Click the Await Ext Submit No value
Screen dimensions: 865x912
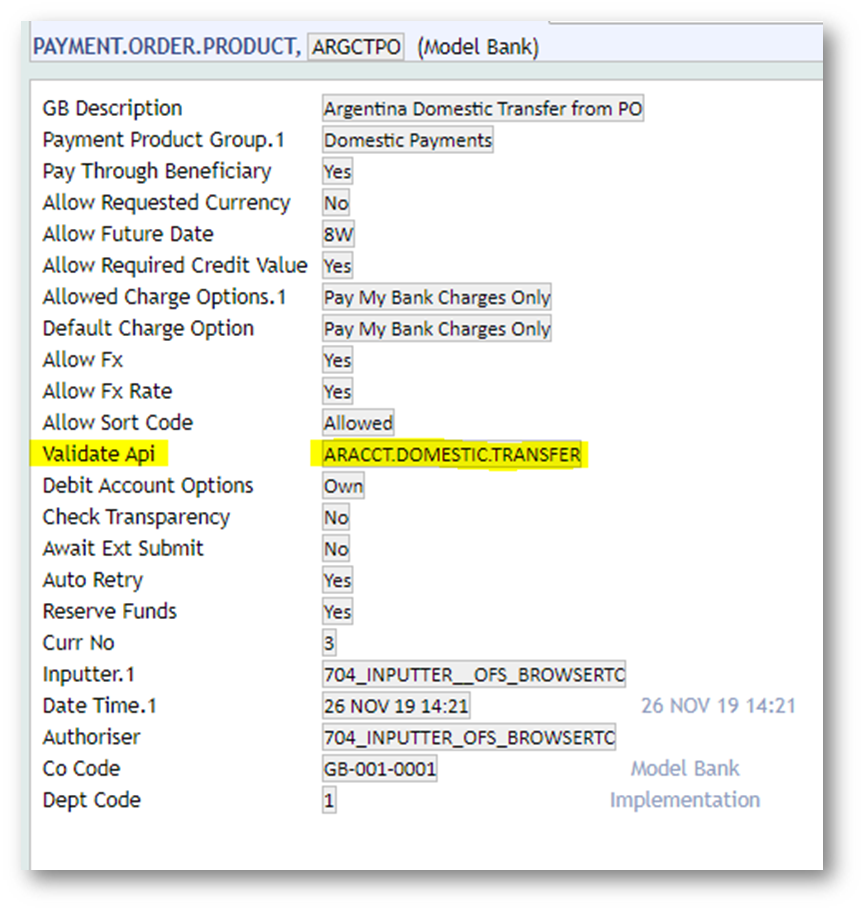(336, 549)
